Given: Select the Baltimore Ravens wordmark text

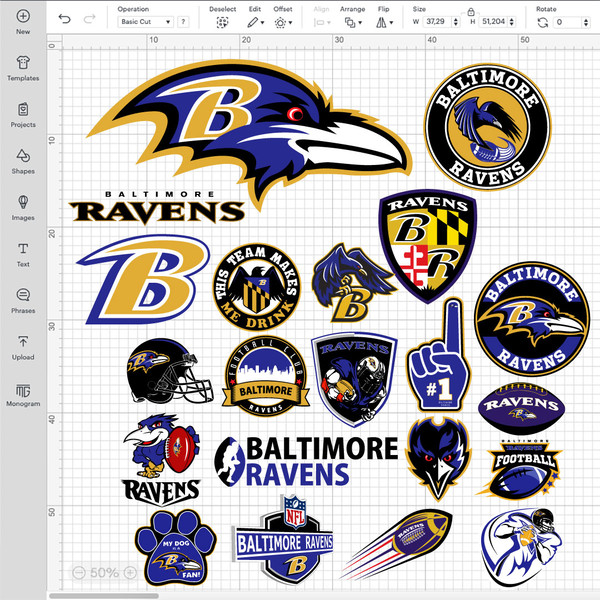Looking at the screenshot, I should pos(157,207).
